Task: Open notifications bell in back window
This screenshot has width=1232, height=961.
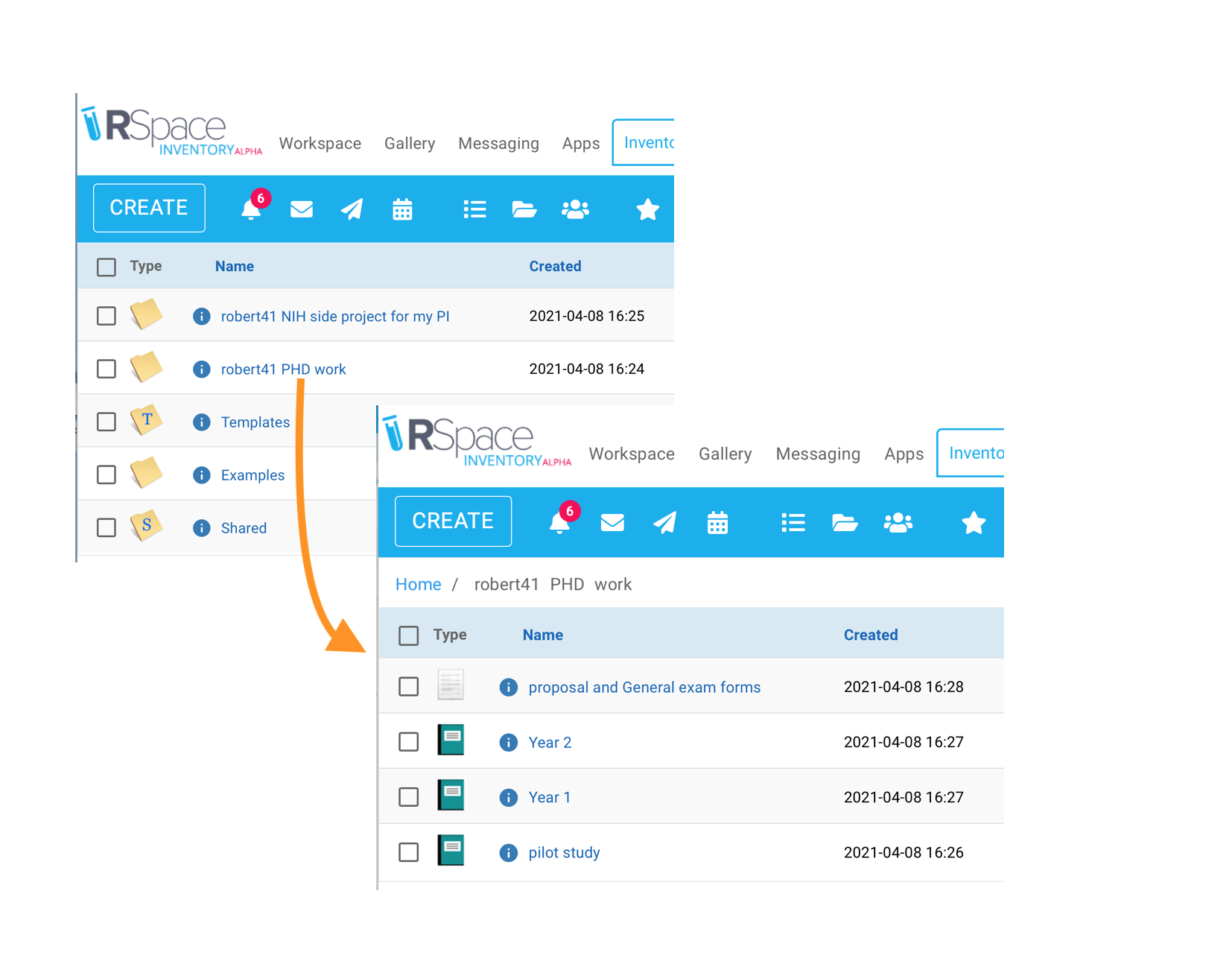Action: click(251, 209)
